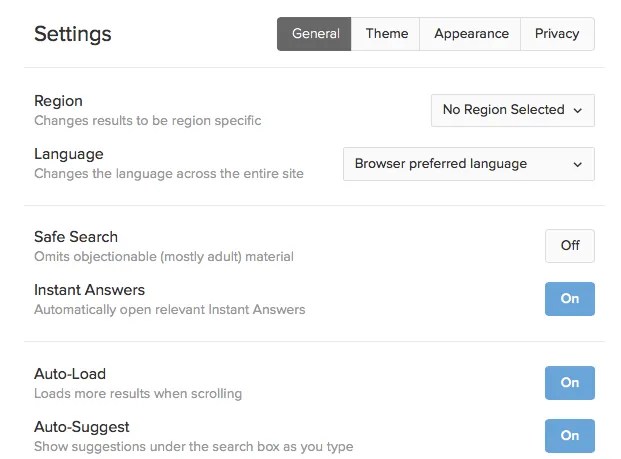621x459 pixels.
Task: Click the Safe Search label text
Action: tap(76, 237)
